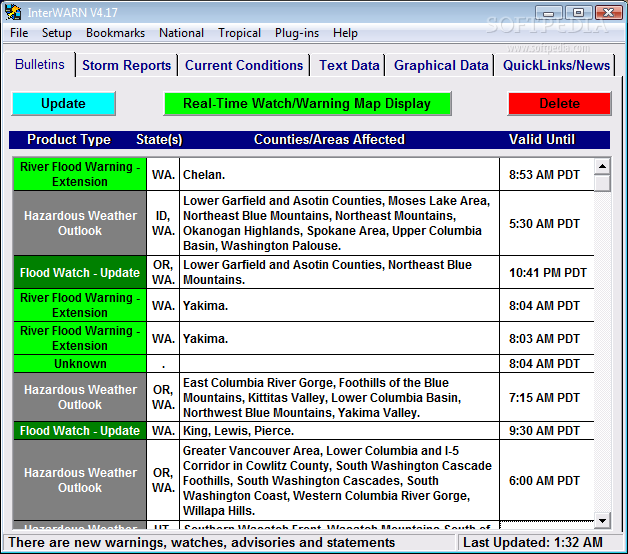Viewport: 628px width, 554px height.
Task: Click the King, Lewis, Pierce counties cell
Action: point(340,431)
